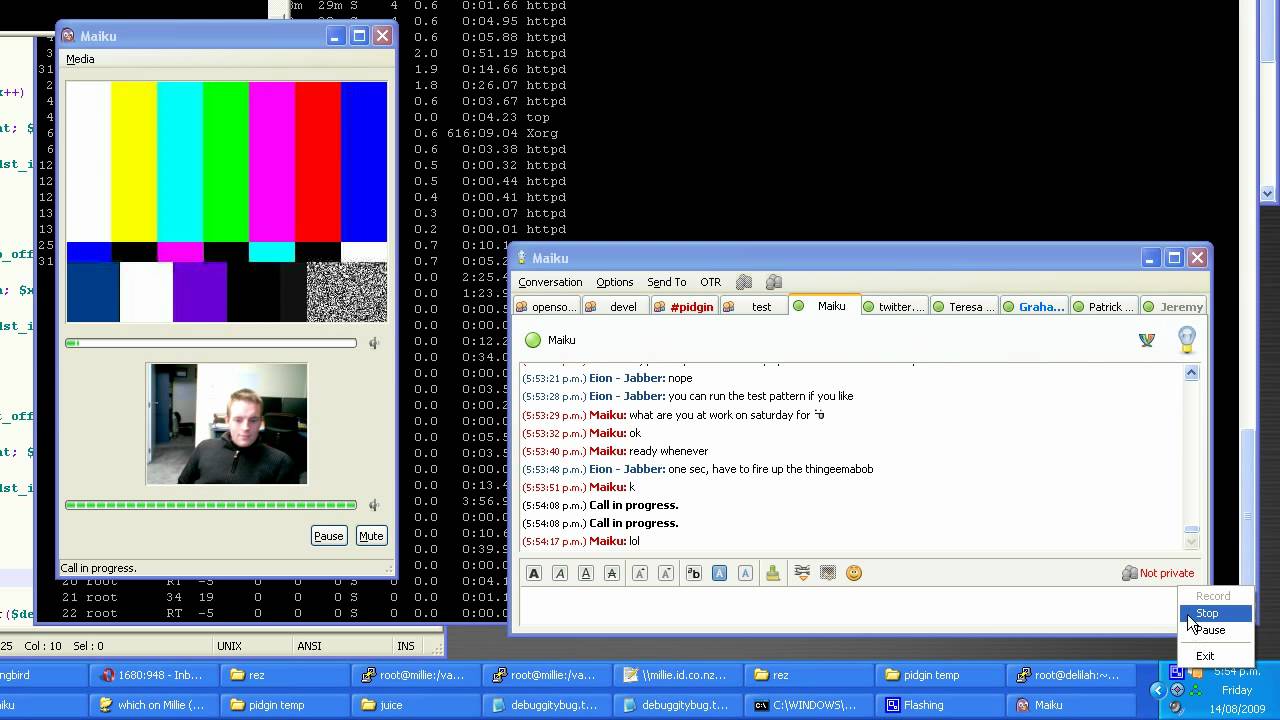Toggle strikethrough text formatting
This screenshot has width=1280, height=720.
tap(612, 573)
